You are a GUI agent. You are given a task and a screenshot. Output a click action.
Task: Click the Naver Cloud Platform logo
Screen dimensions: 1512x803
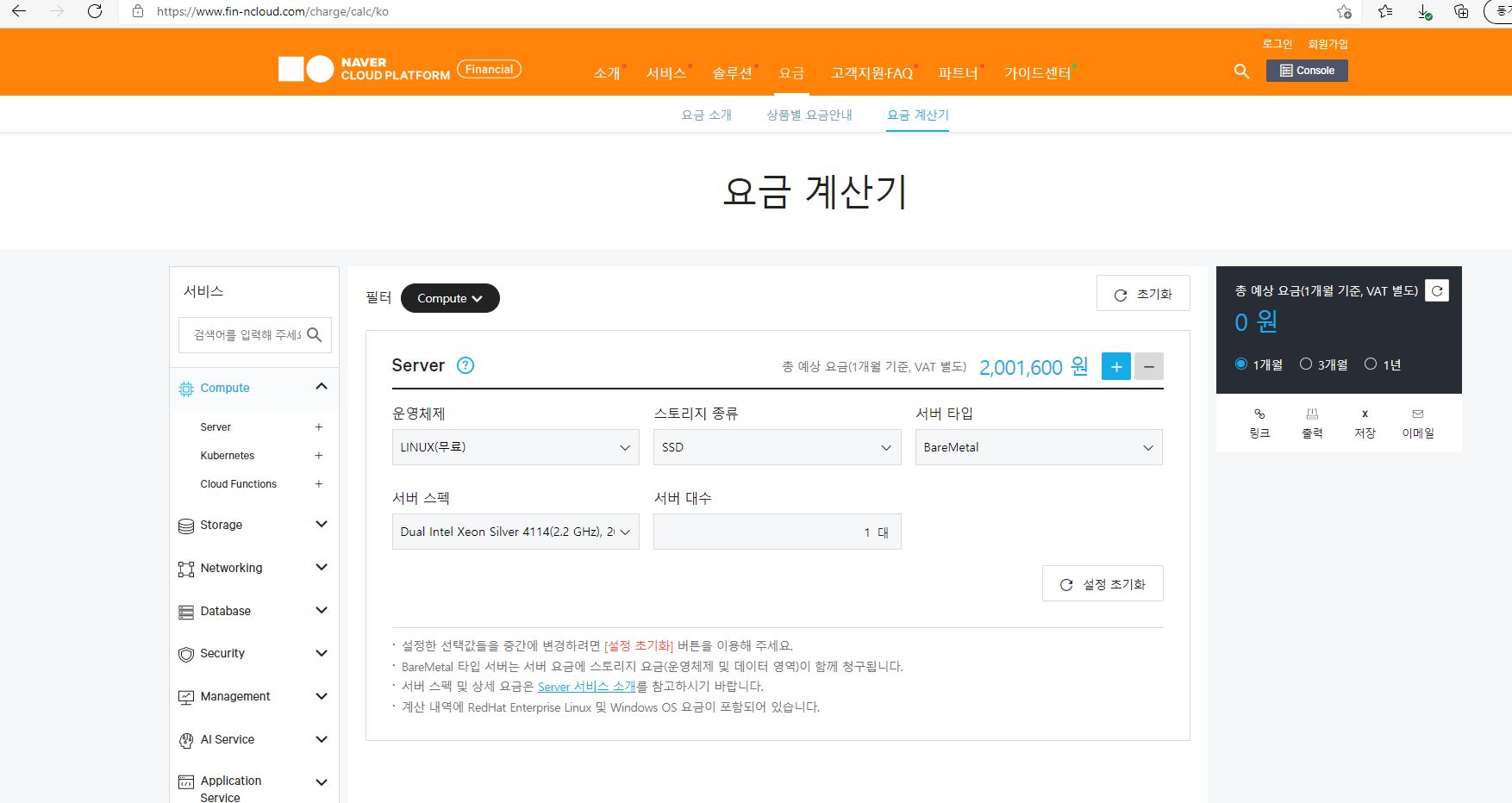coord(364,69)
